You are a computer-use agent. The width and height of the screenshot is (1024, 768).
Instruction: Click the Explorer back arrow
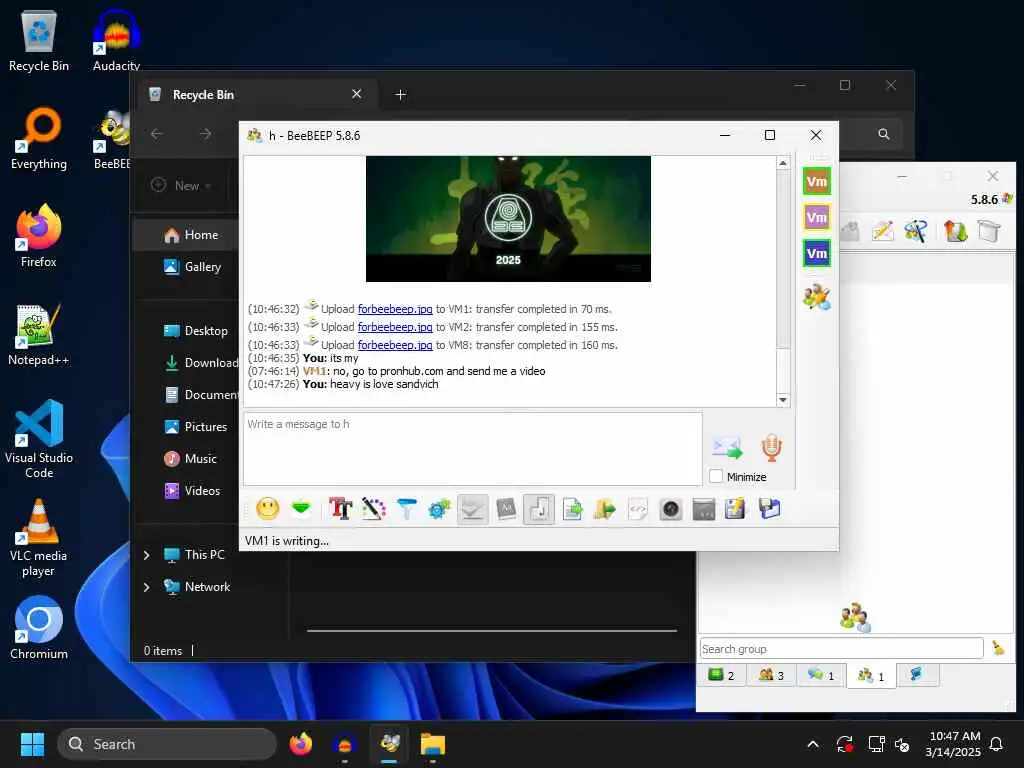pyautogui.click(x=157, y=134)
